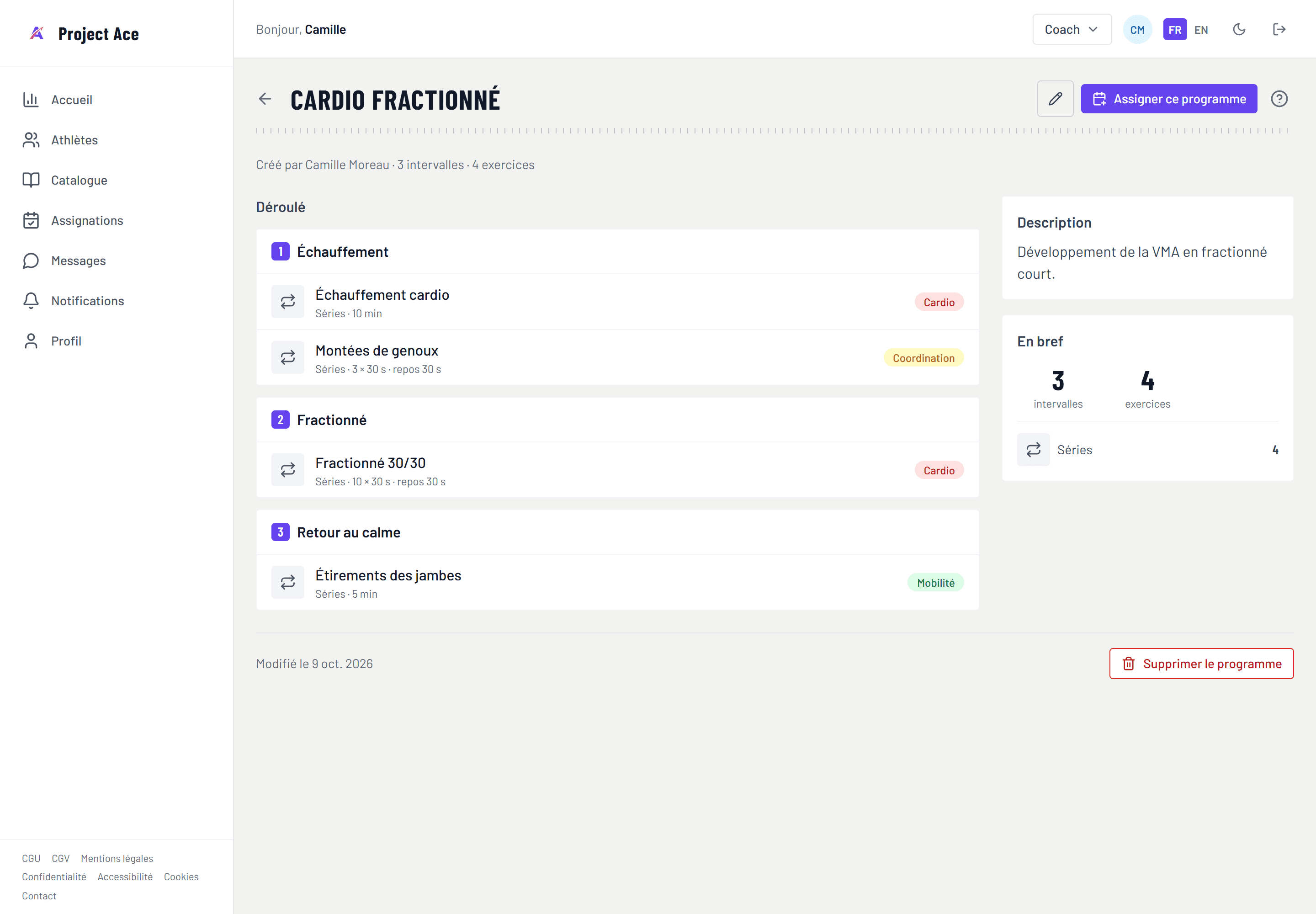Screen dimensions: 1316x914
Task: Select the FR language option
Action: click(x=1174, y=30)
